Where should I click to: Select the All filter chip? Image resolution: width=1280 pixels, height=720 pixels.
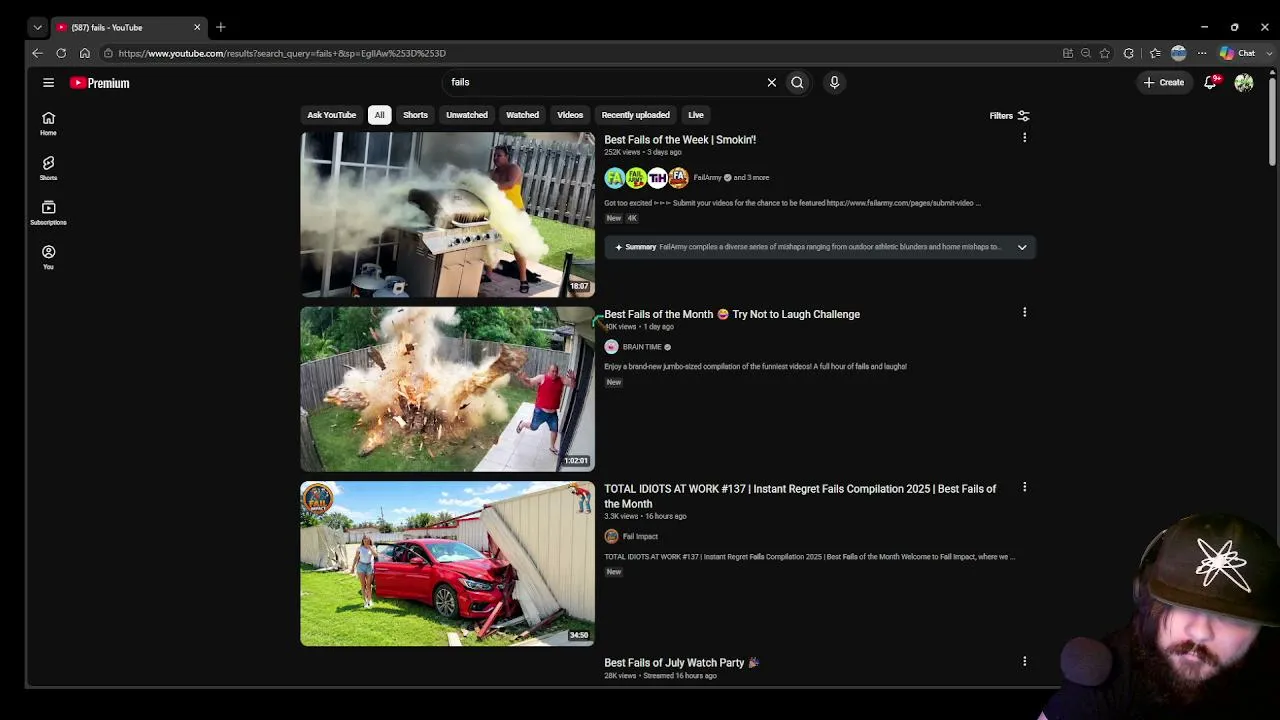[379, 115]
